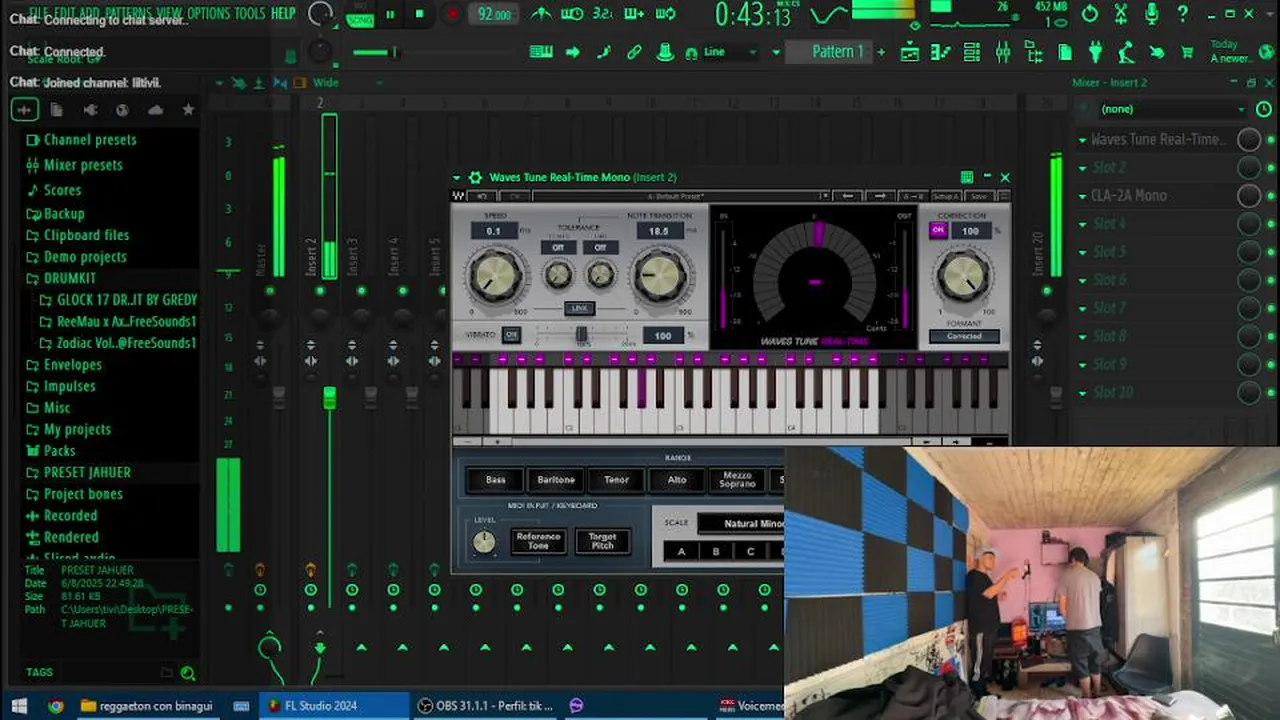Click the magnet snap icon
The height and width of the screenshot is (720, 1280).
pyautogui.click(x=691, y=53)
